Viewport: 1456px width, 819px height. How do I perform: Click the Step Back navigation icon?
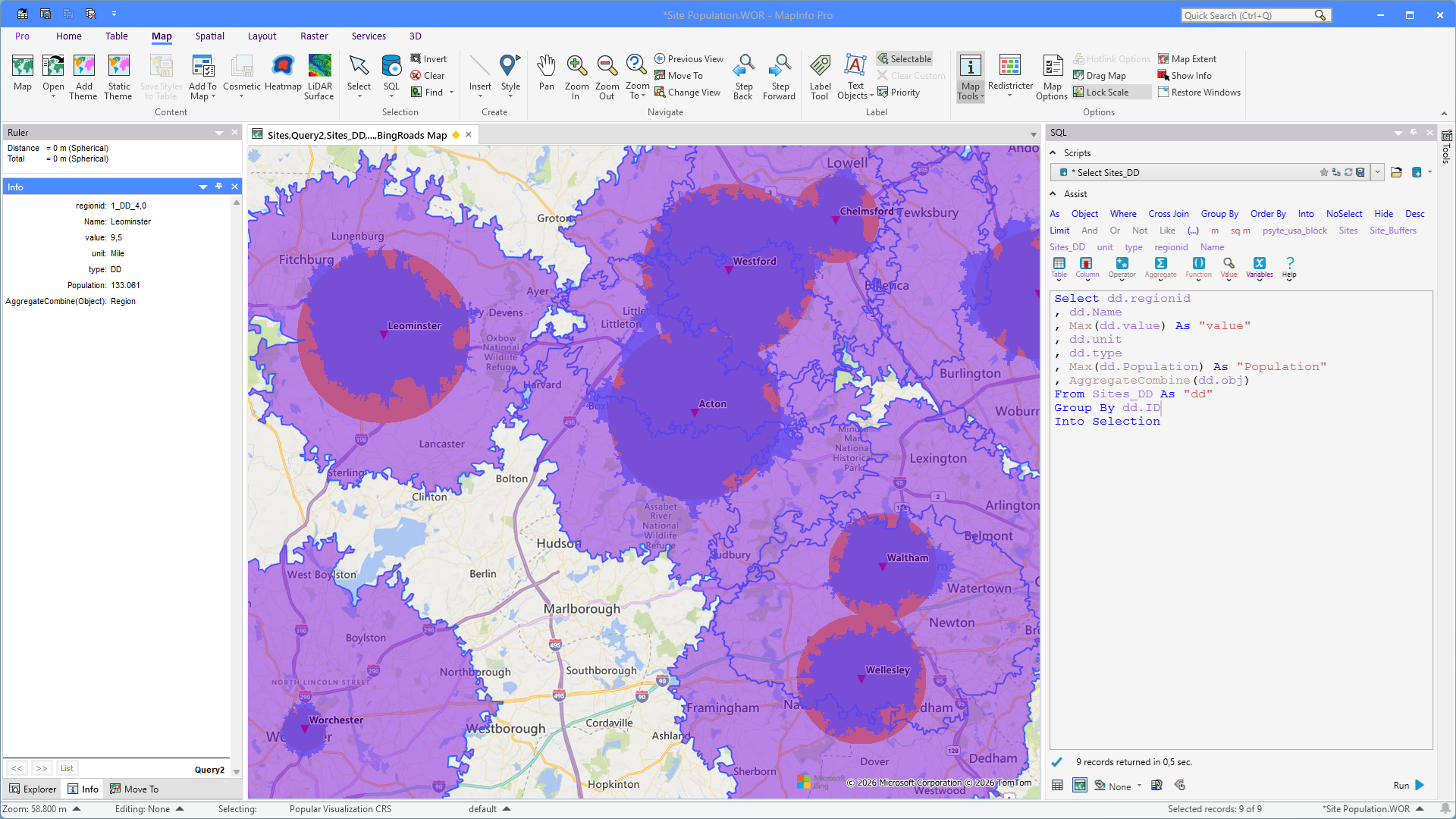coord(743,68)
